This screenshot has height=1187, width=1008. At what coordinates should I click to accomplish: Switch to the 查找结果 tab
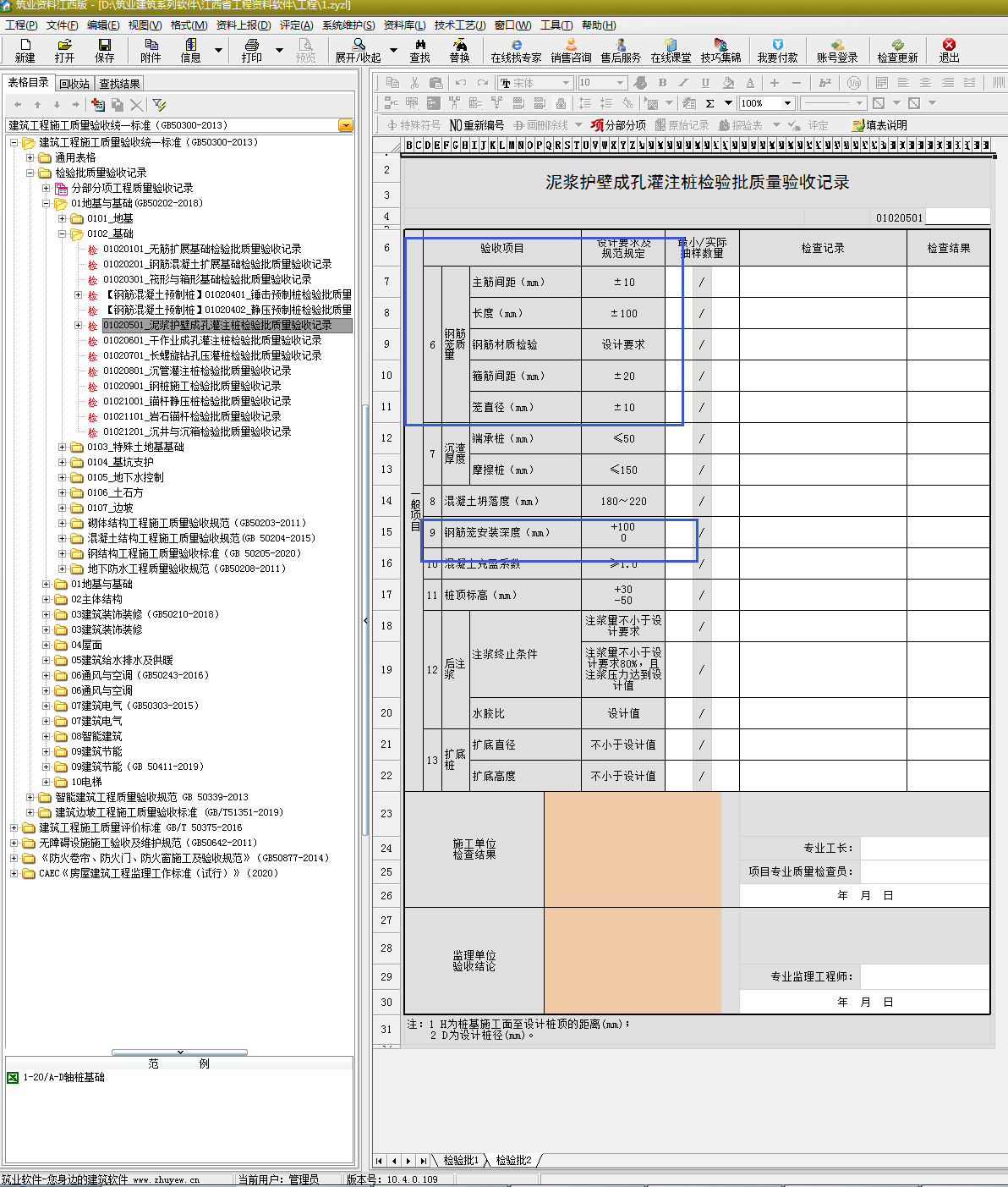[x=119, y=84]
